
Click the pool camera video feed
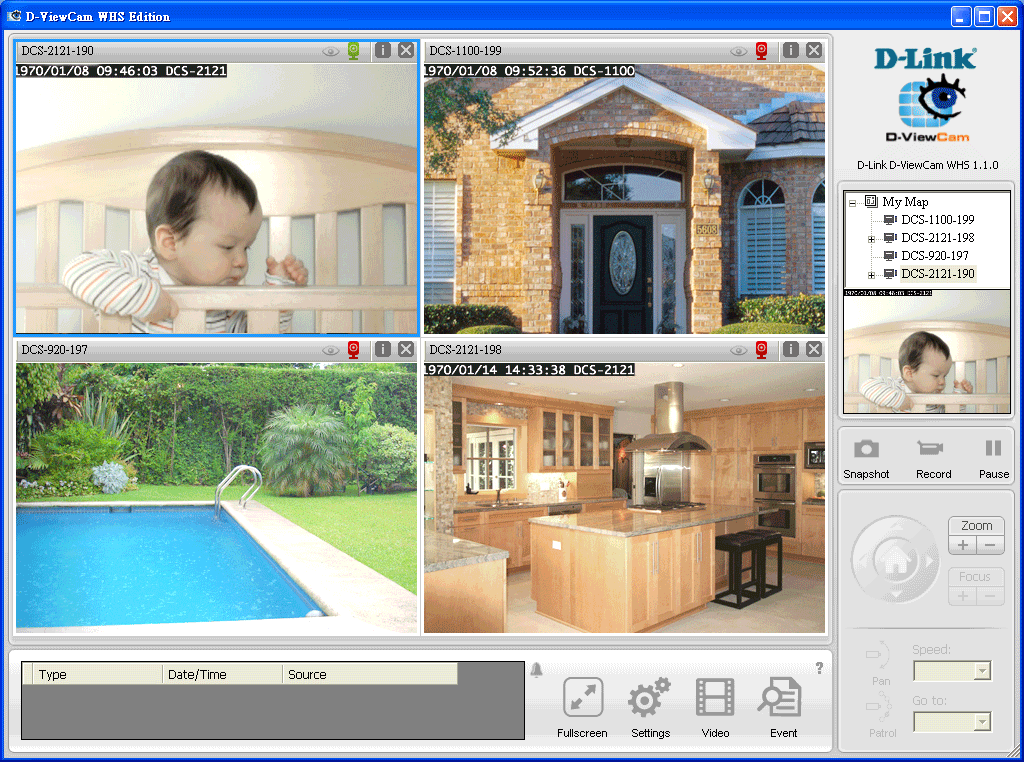pyautogui.click(x=216, y=497)
